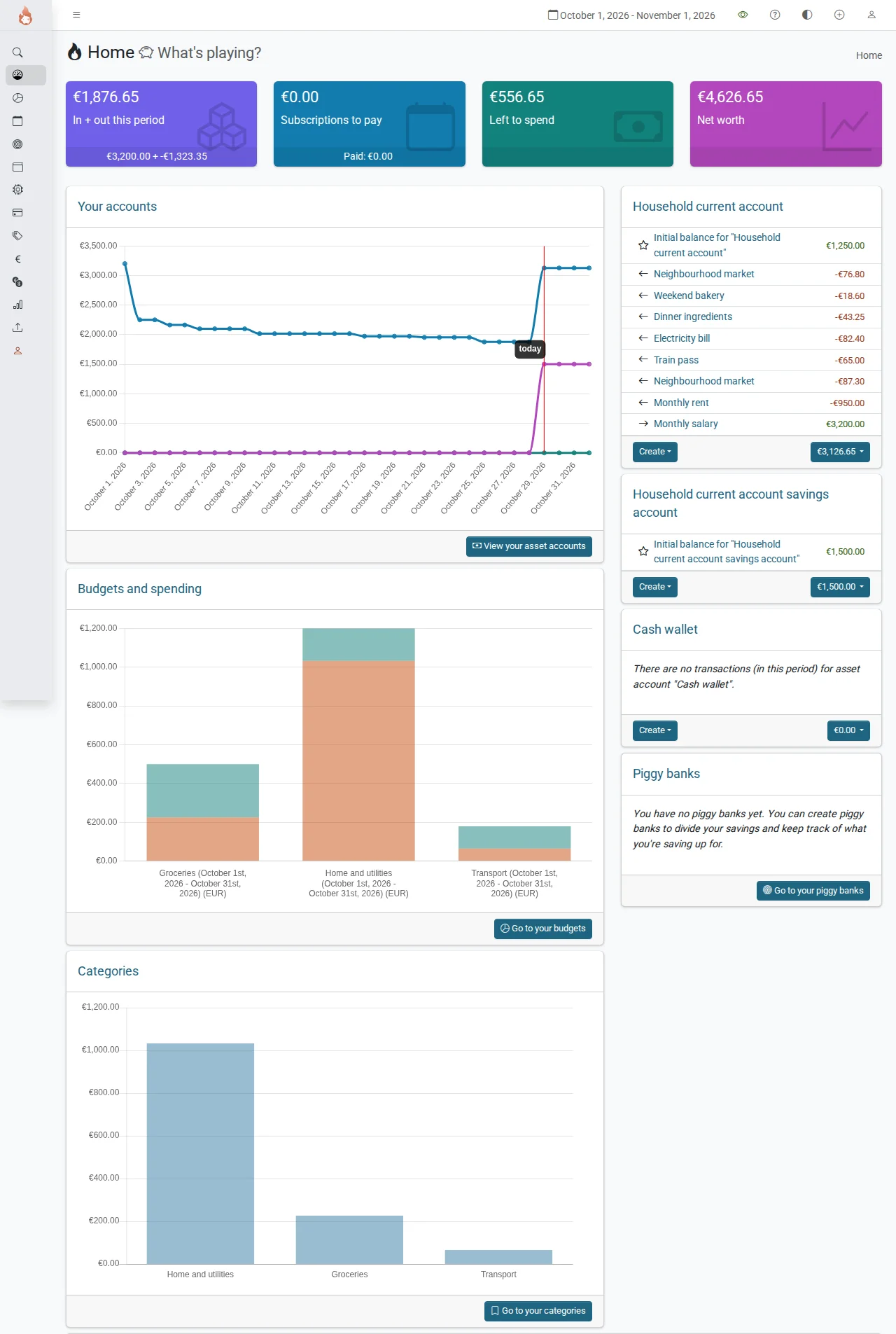Open transactions window icon in sidebar
Viewport: 896px width, 1334px height.
[17, 167]
